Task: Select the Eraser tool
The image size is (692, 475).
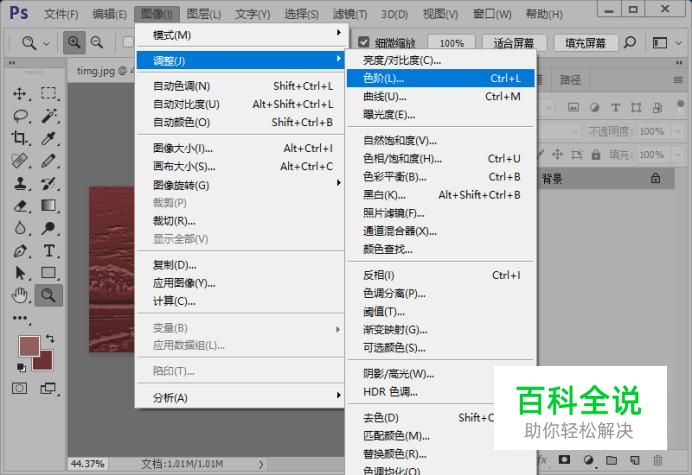Action: coord(20,206)
